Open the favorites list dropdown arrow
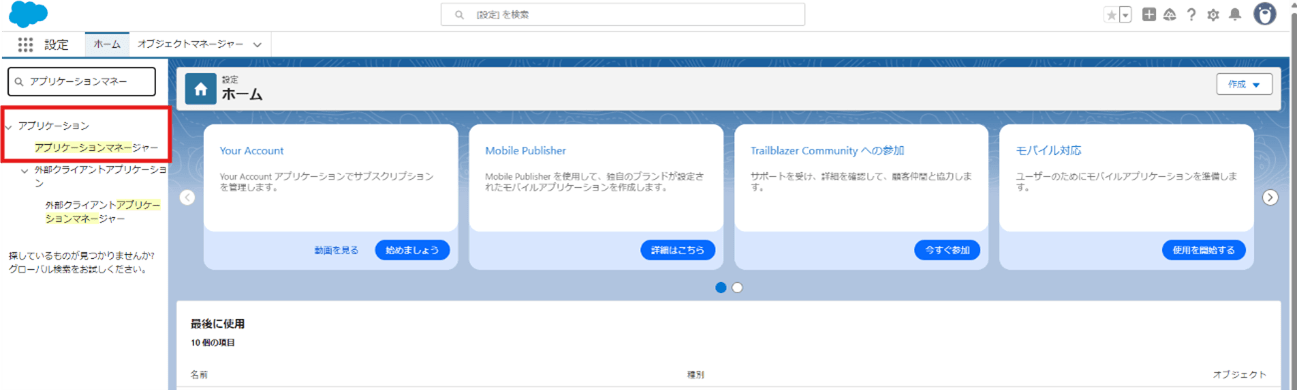 coord(1125,15)
